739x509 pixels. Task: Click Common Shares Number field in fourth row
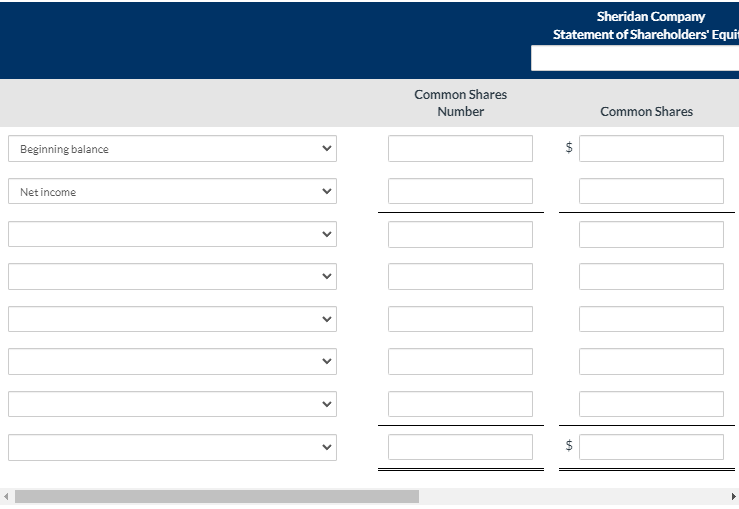click(x=460, y=277)
